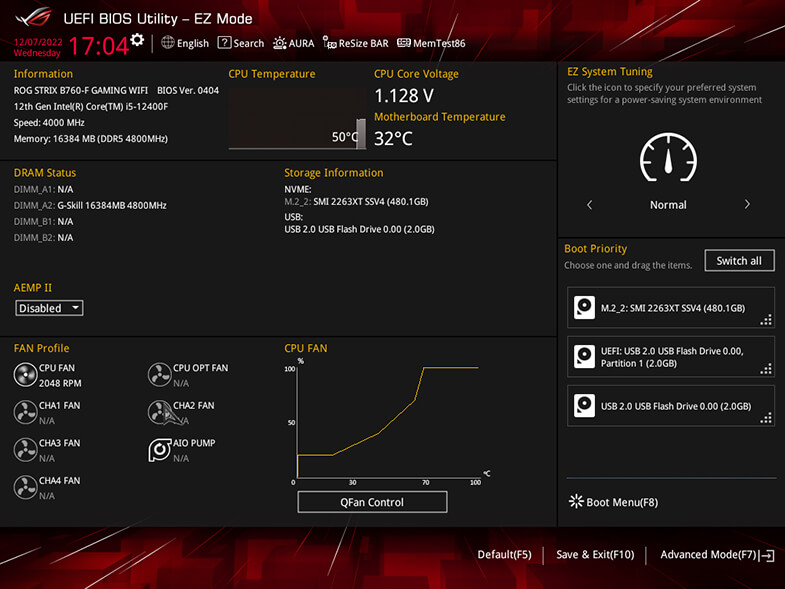Click the DIMM_B2 N/A row
This screenshot has width=785, height=589.
(x=43, y=237)
